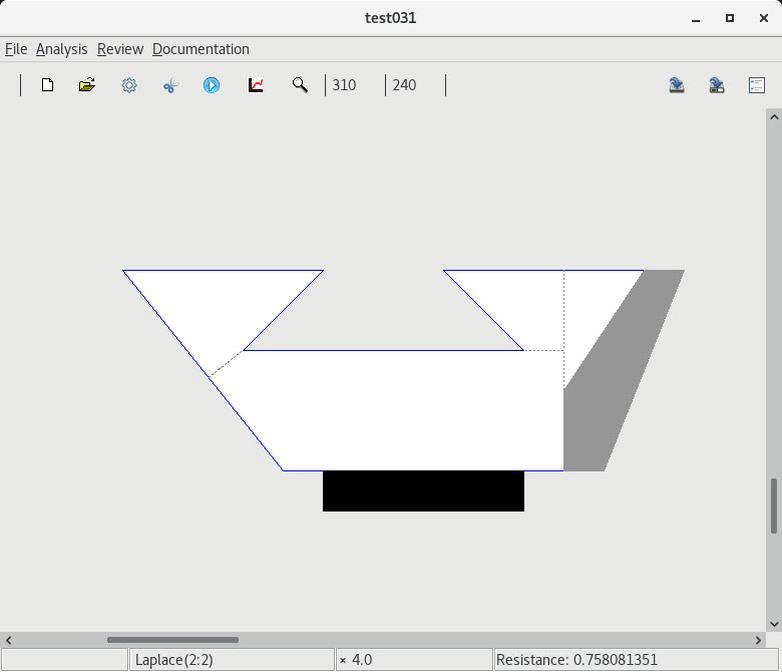Click the field showing 310
This screenshot has height=672, width=782.
pos(354,85)
